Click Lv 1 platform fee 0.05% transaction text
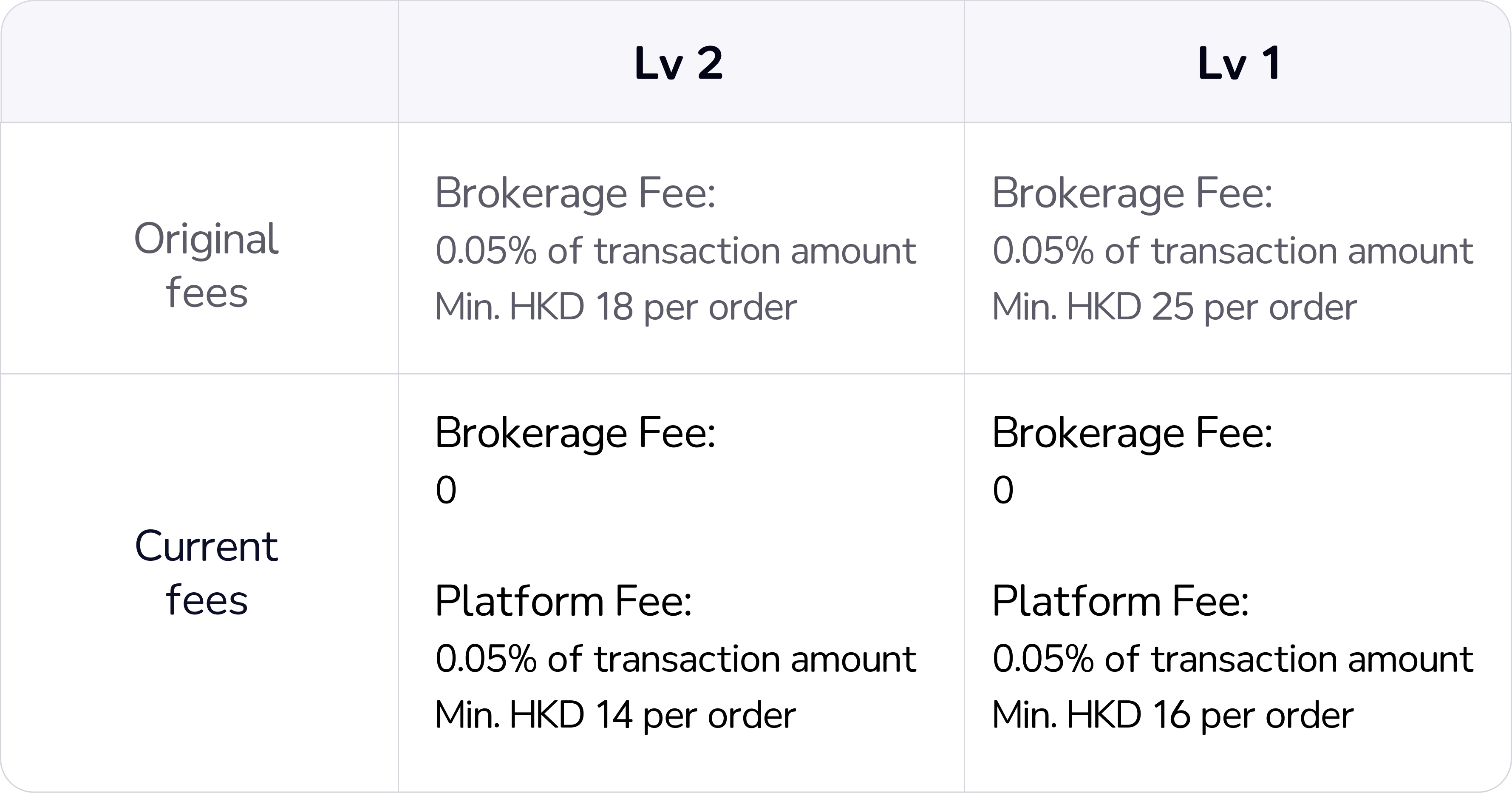 tap(1233, 659)
